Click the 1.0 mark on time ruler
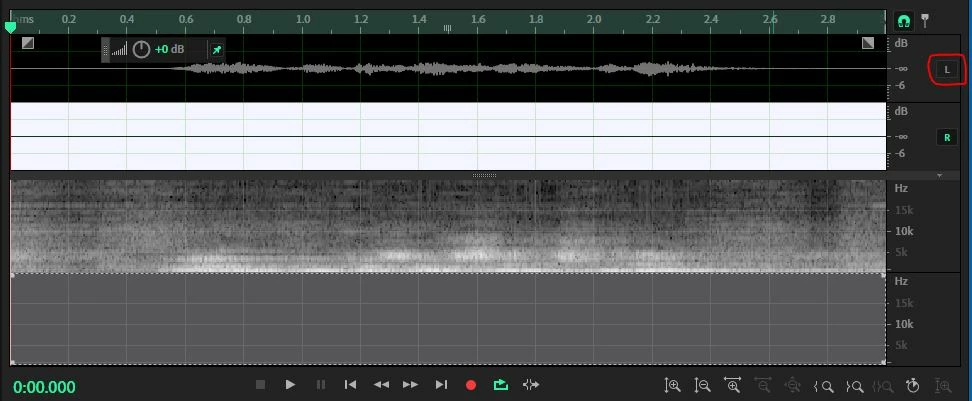Viewport: 972px width, 401px height. click(x=303, y=19)
